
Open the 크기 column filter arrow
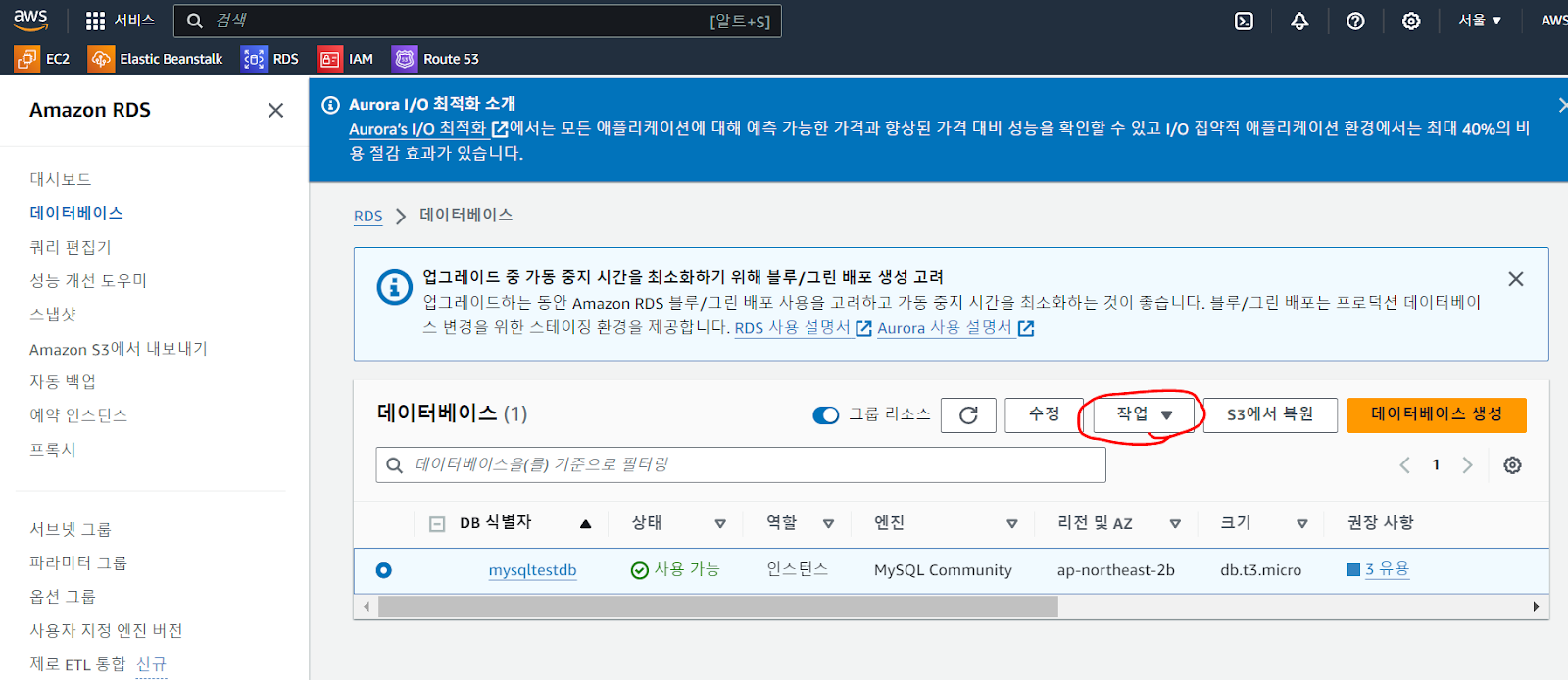pos(1302,524)
